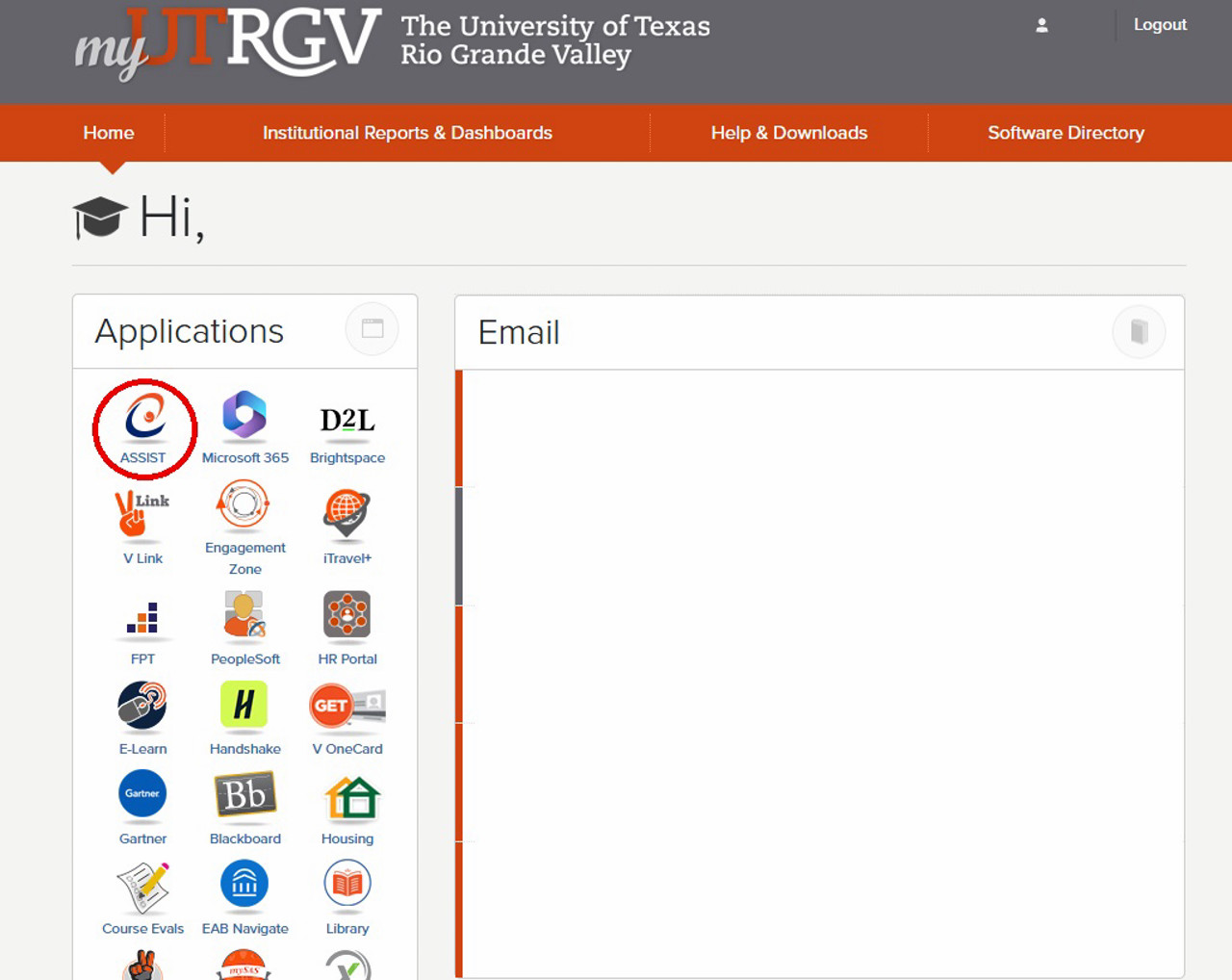This screenshot has width=1232, height=980.
Task: Open Help & Downloads menu
Action: pos(789,133)
